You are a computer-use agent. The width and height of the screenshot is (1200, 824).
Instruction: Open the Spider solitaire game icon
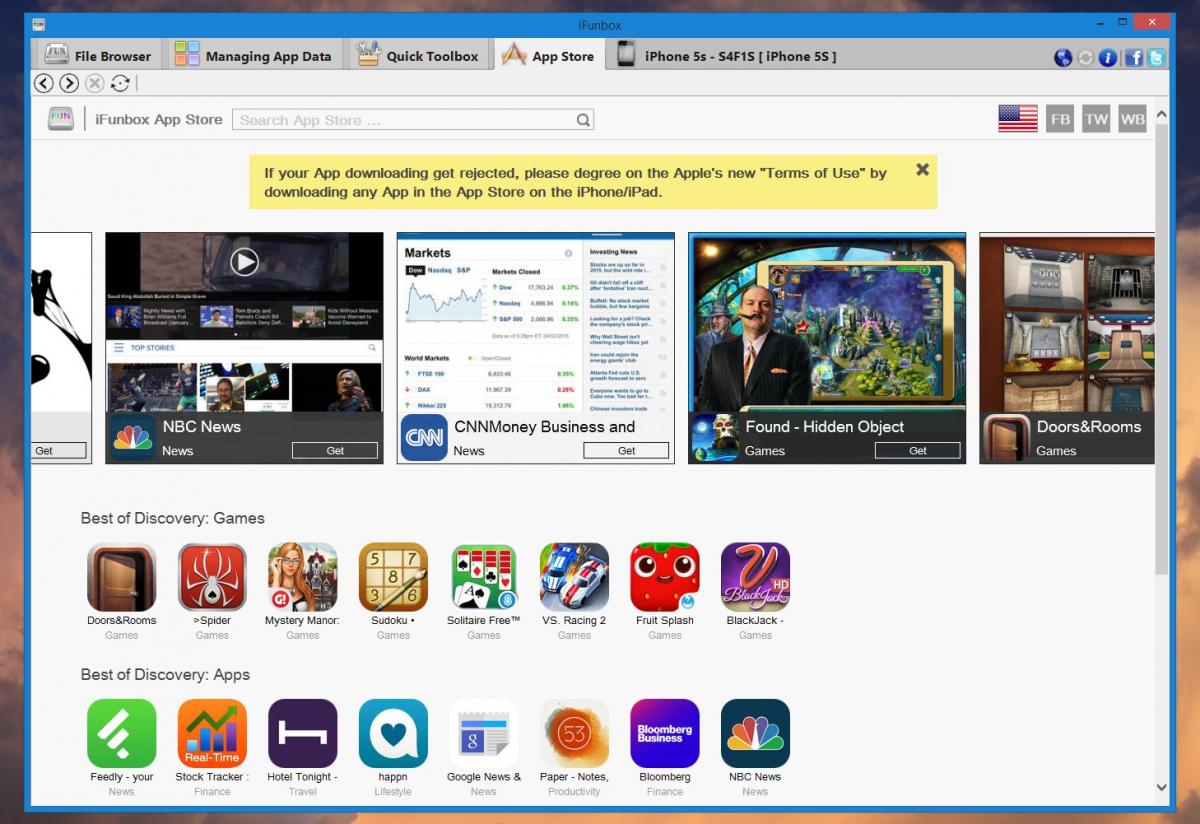212,577
